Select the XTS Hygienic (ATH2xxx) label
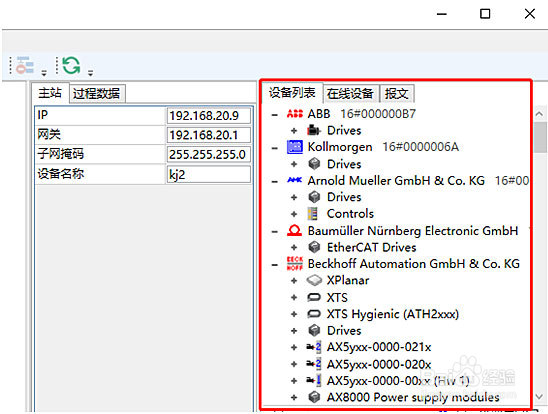The image size is (548, 414). coord(392,314)
